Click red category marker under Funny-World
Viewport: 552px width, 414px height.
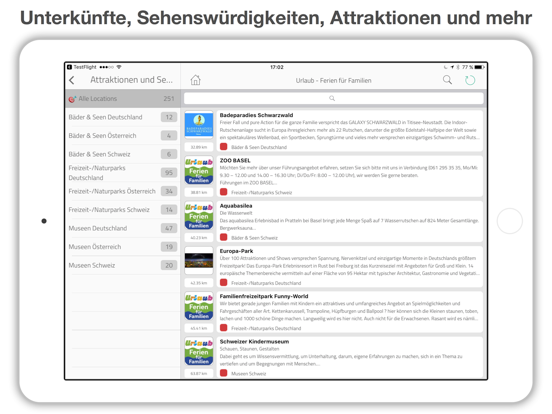coord(224,328)
